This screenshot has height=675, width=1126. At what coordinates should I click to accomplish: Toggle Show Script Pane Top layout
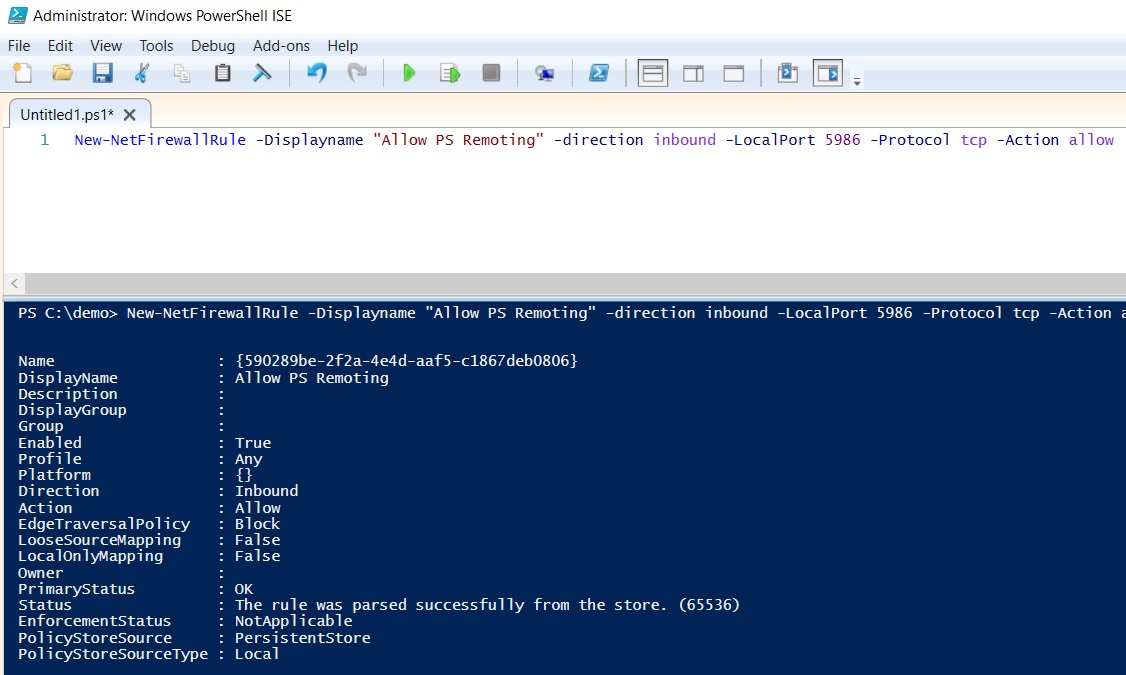coord(652,72)
